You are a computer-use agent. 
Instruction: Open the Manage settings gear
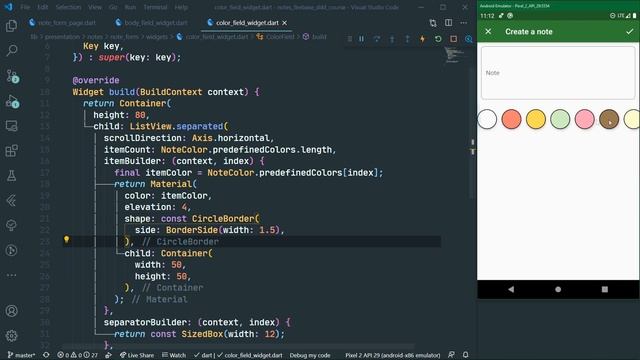point(11,336)
